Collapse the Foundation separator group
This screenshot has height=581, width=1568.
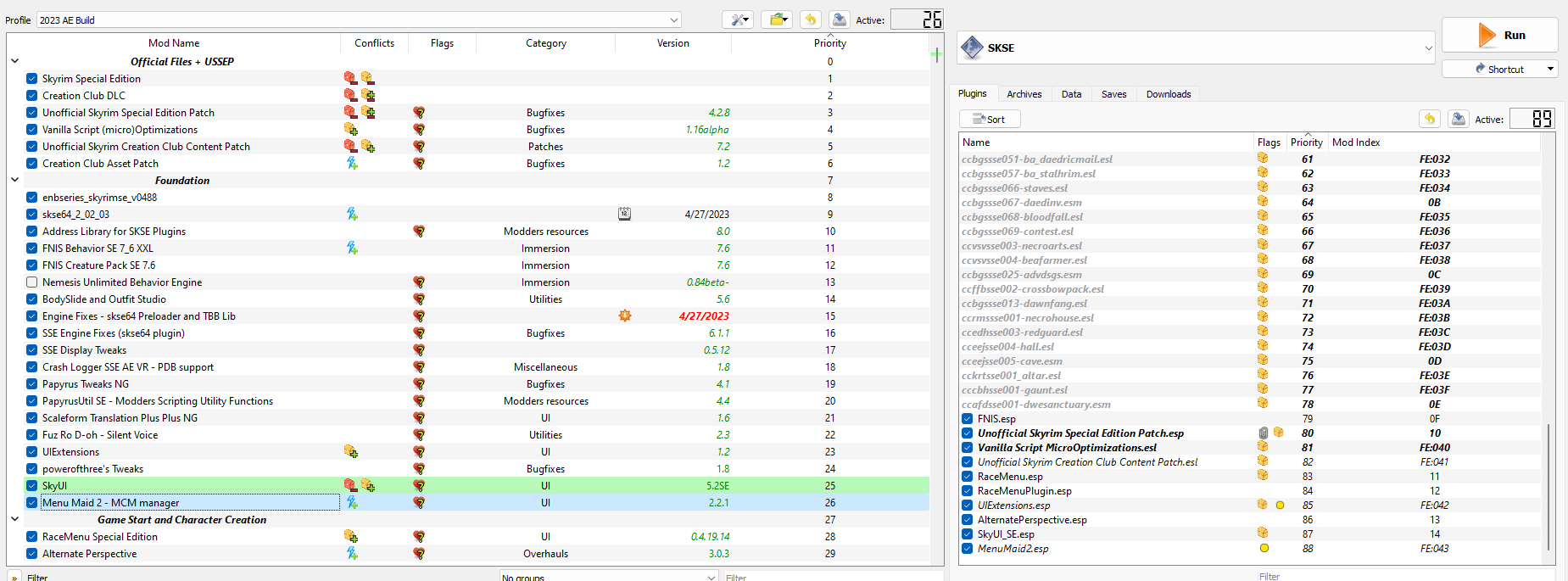coord(14,180)
